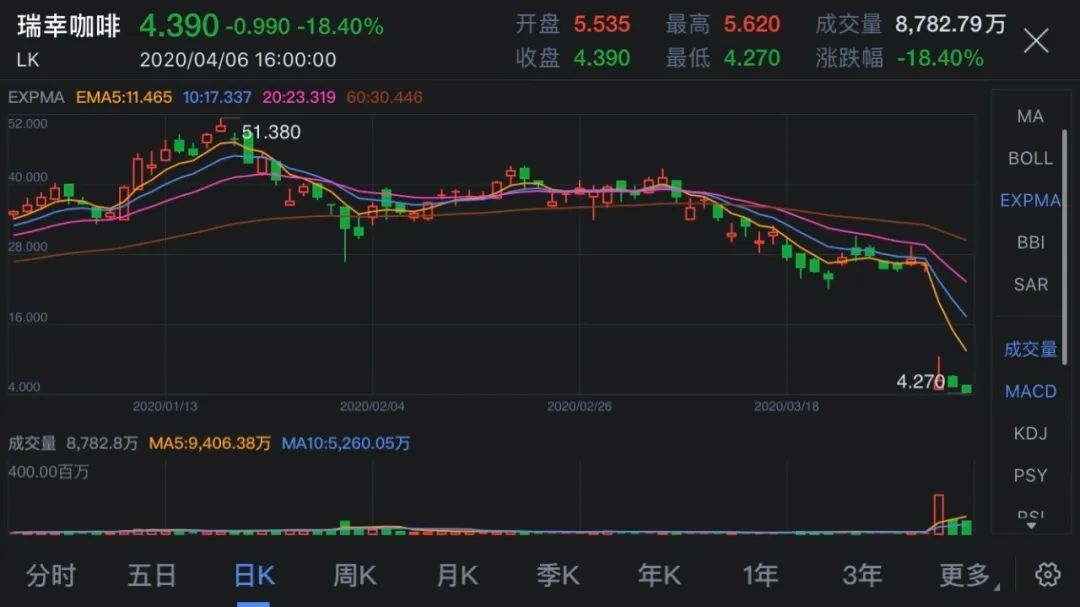Viewport: 1080px width, 607px height.
Task: Click the 最高 5.620 value
Action: click(751, 25)
